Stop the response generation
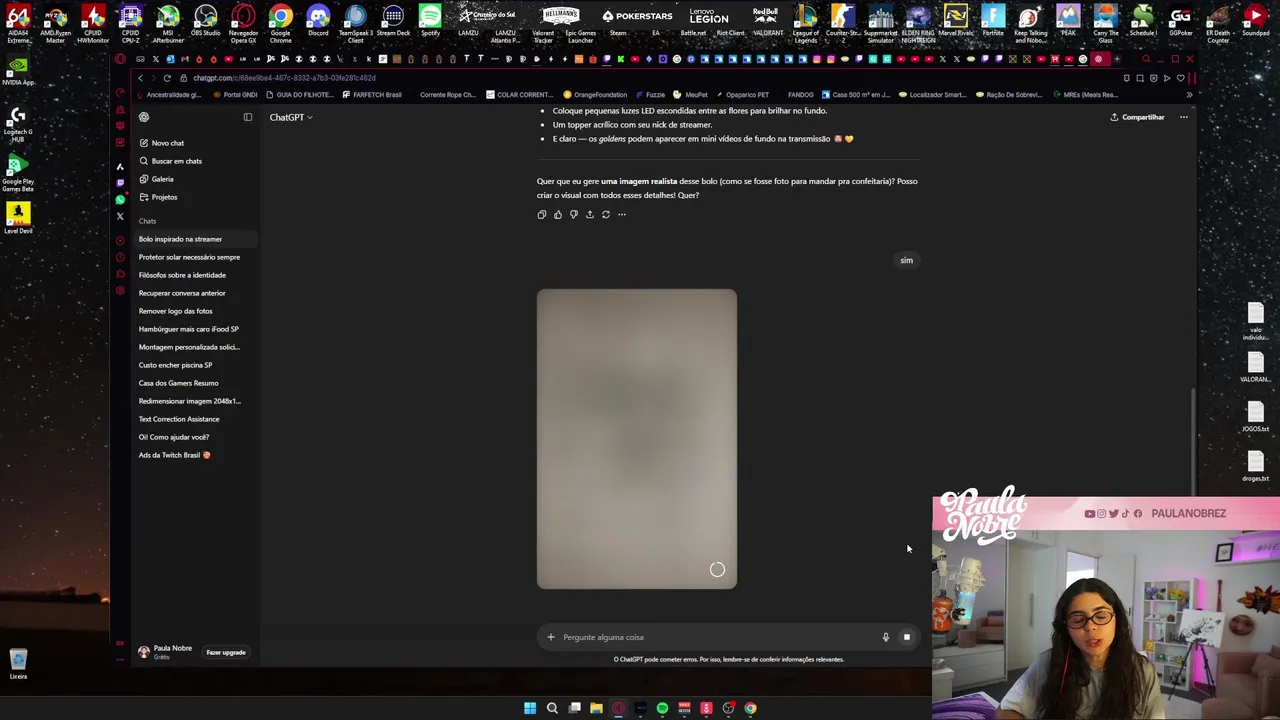Image resolution: width=1280 pixels, height=720 pixels. [907, 637]
